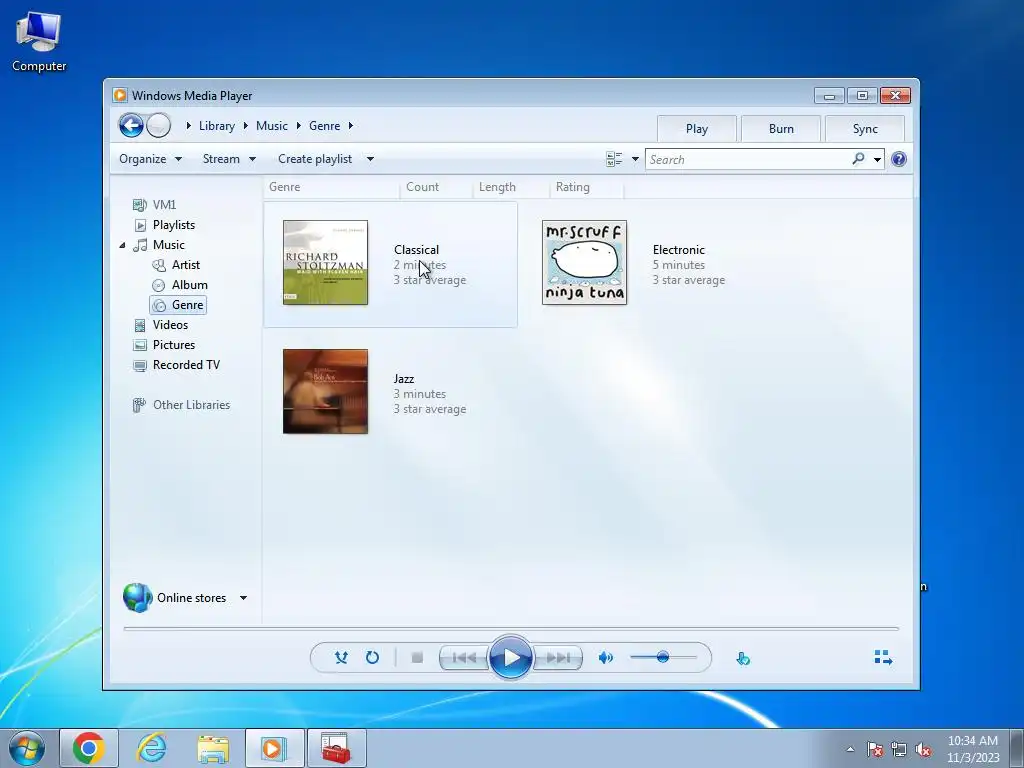
Task: Click the Stop playback button
Action: pyautogui.click(x=417, y=658)
